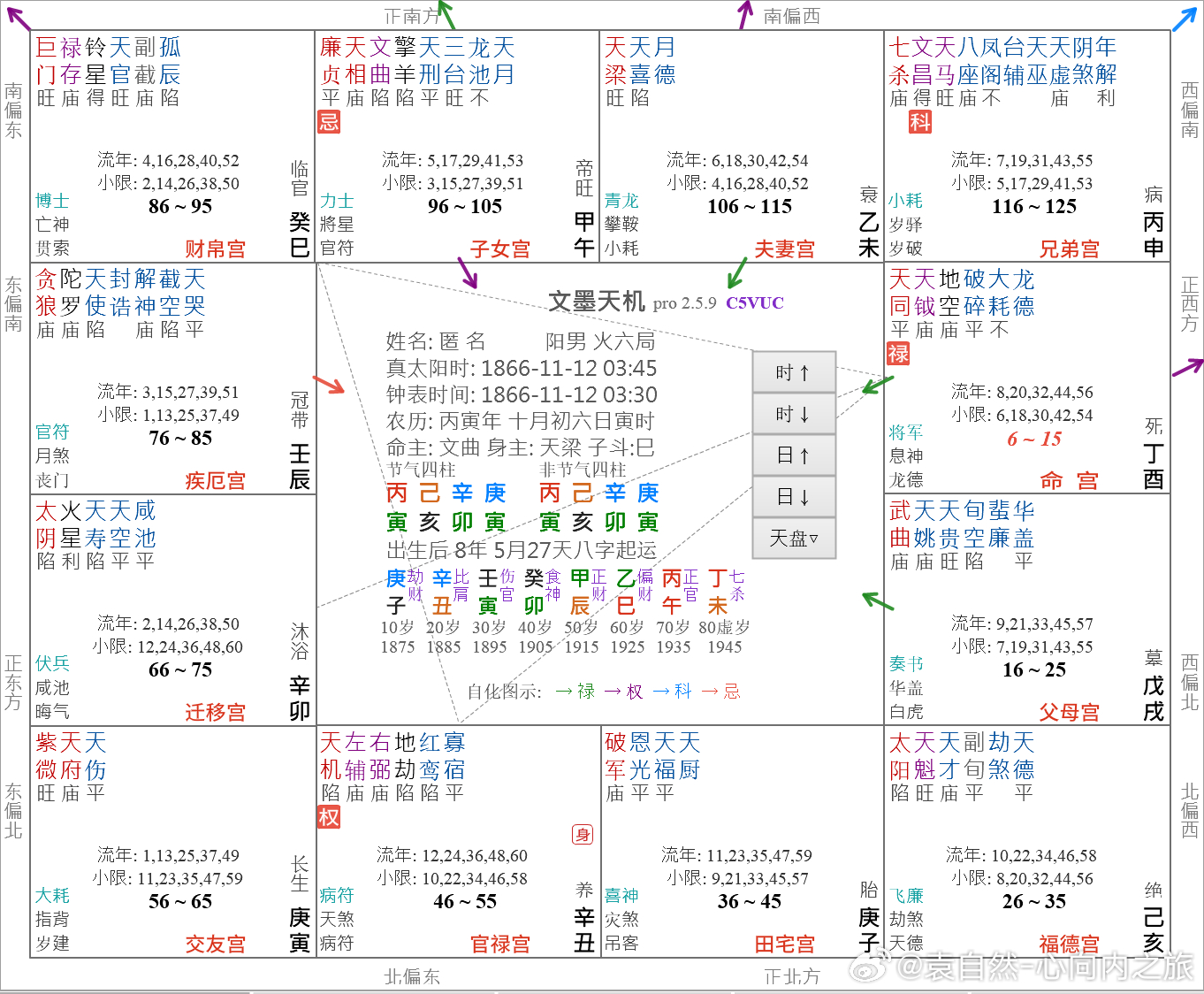Select the 迁移宫 palace label

216,713
